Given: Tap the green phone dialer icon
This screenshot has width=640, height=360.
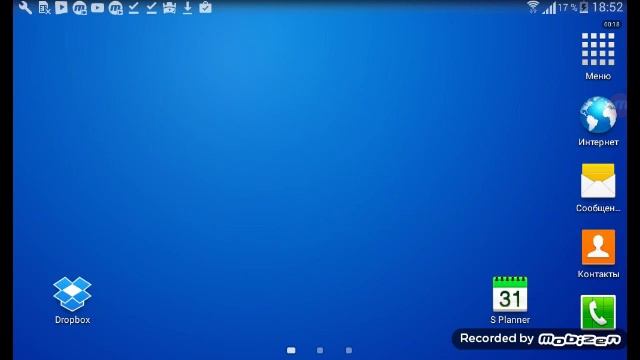Looking at the screenshot, I should pos(598,312).
